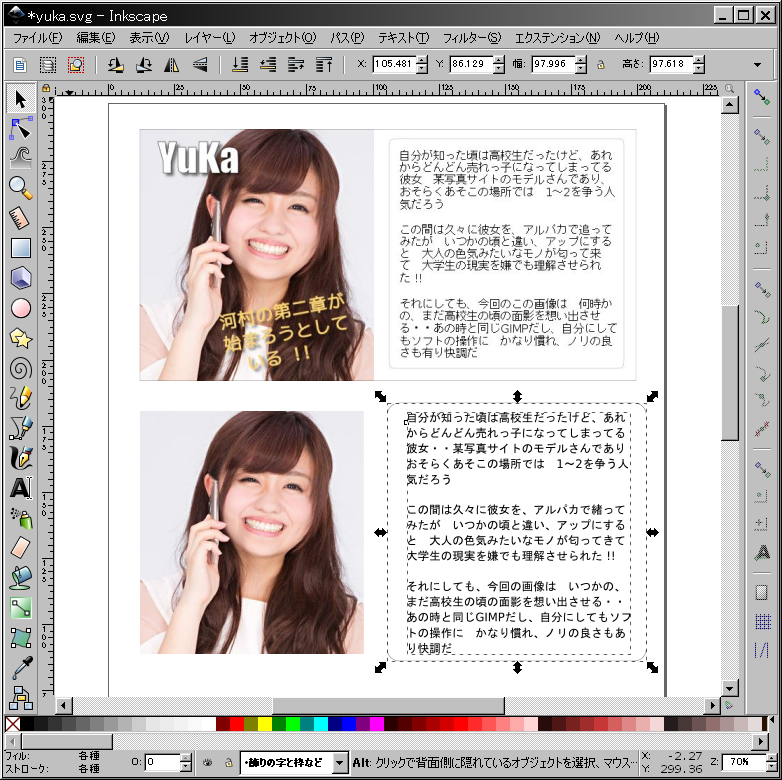Select the Rectangle tool
The image size is (782, 780).
(21, 248)
